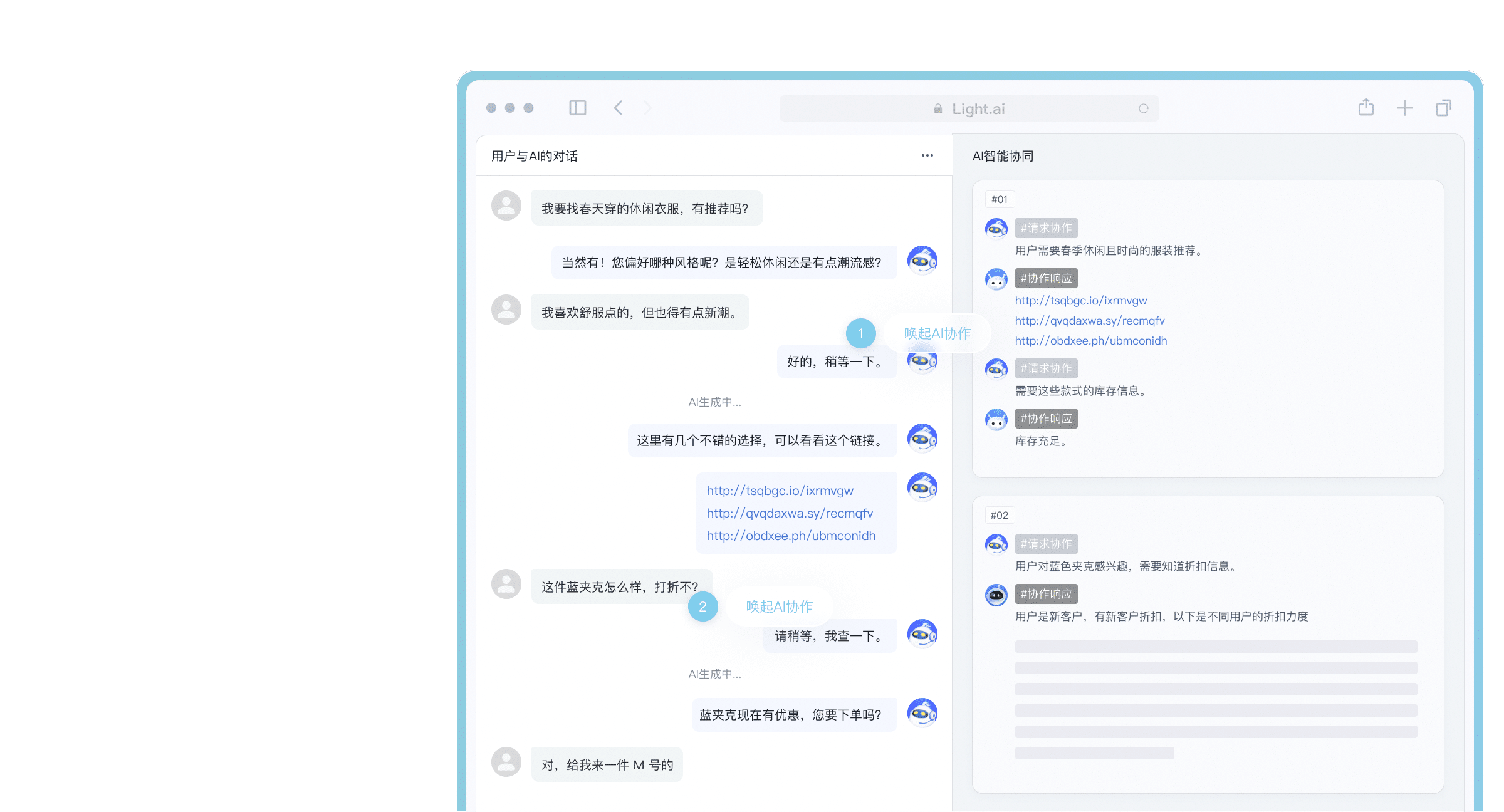1504x812 pixels.
Task: Click the bot avatar above '库存充足。'
Action: pos(996,420)
